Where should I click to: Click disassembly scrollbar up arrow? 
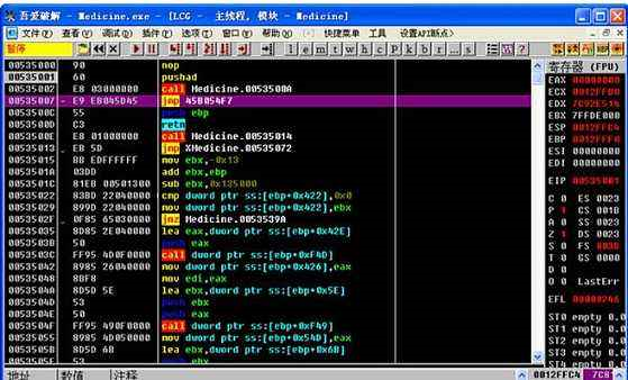538,66
